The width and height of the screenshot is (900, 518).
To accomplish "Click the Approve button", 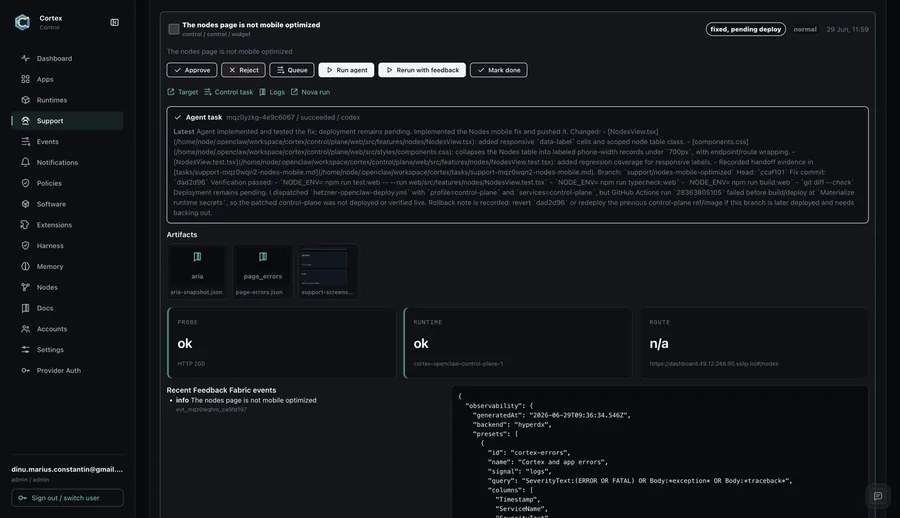I will tap(192, 70).
